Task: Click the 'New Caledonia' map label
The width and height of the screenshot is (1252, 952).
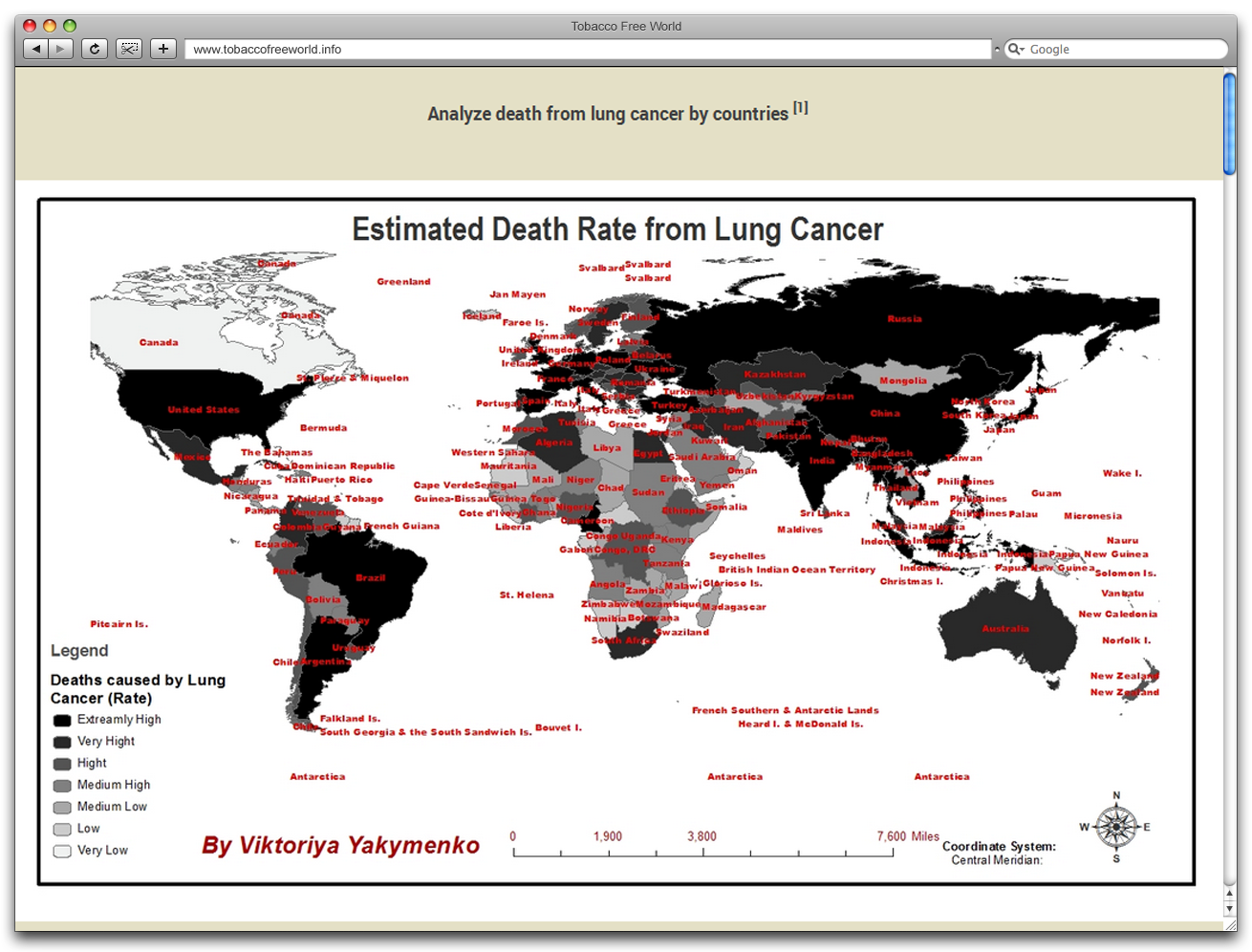Action: point(1118,615)
